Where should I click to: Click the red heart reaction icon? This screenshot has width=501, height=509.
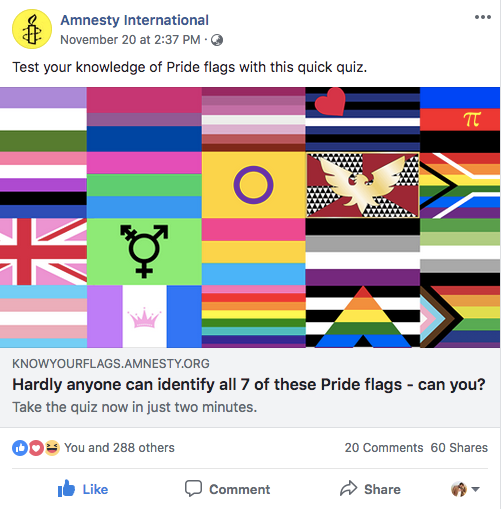pos(36,448)
